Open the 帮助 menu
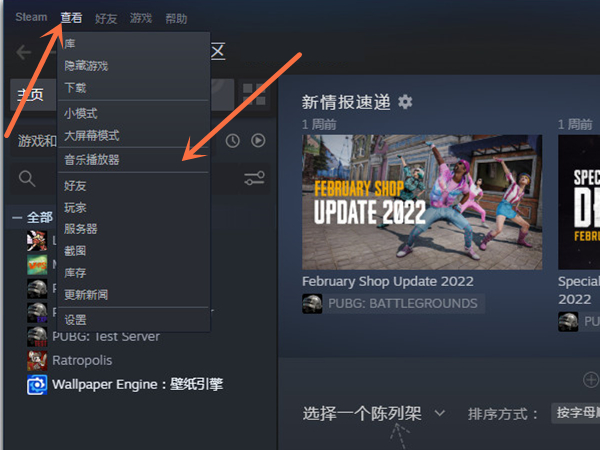Screen dimensions: 600x450 [175, 18]
